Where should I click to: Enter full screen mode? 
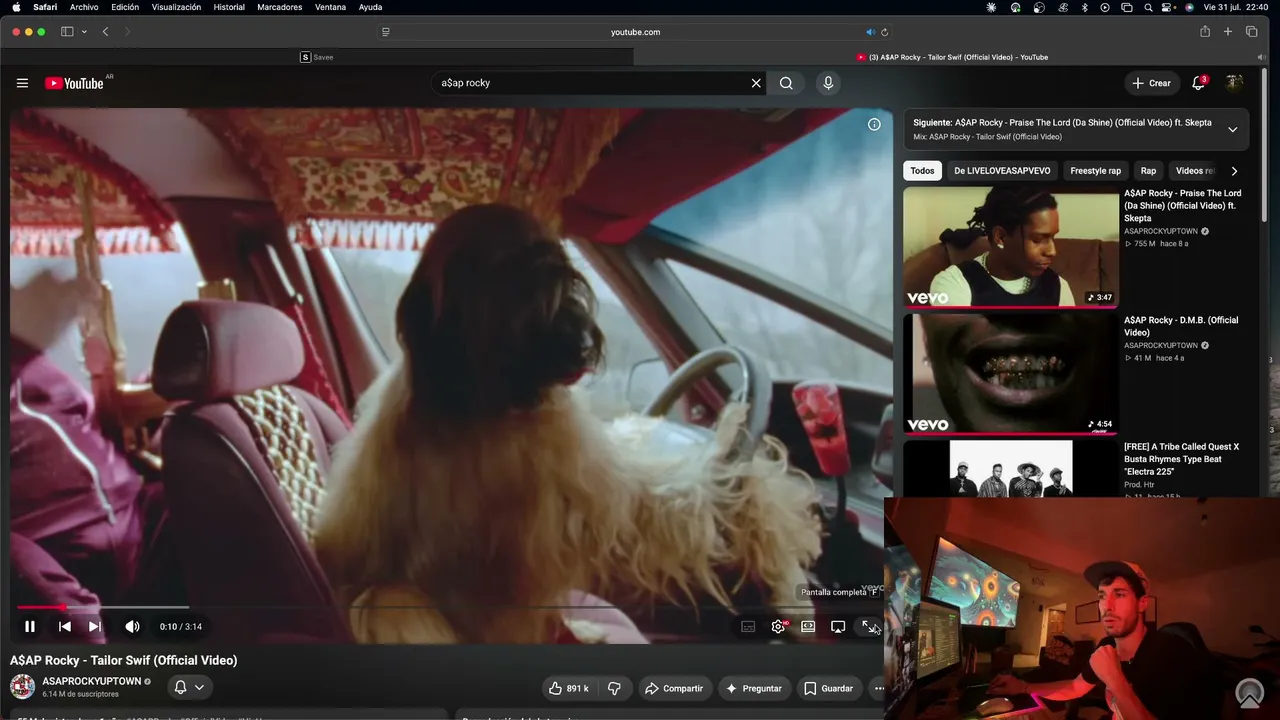pyautogui.click(x=868, y=627)
